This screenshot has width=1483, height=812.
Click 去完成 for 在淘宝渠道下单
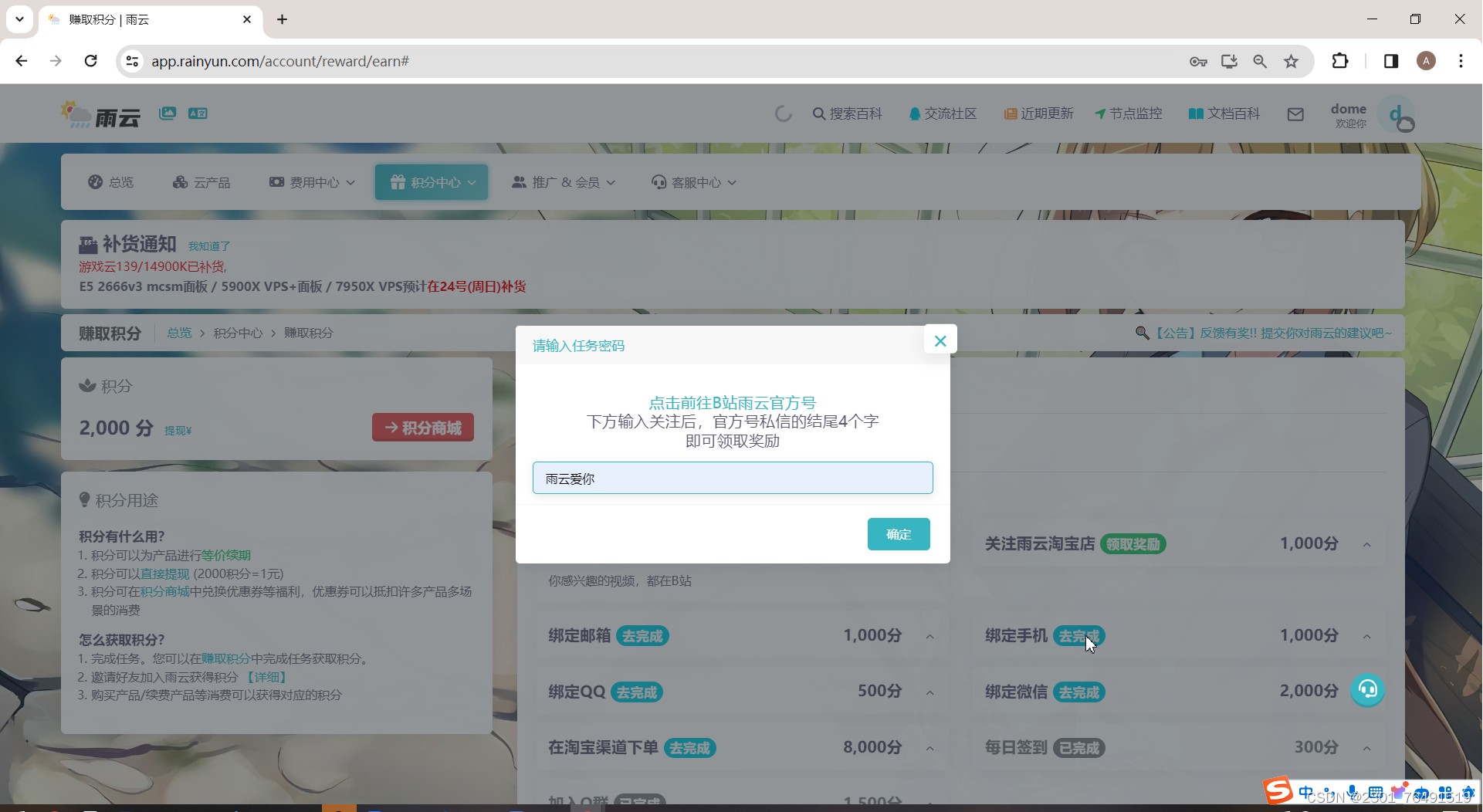690,748
